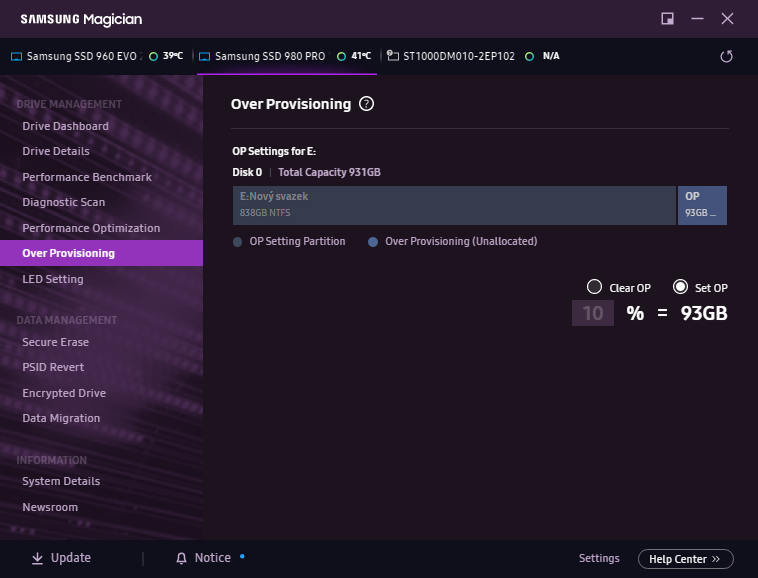Screen dimensions: 758x578
Task: Open Diagnostic Scan section
Action: pos(63,202)
